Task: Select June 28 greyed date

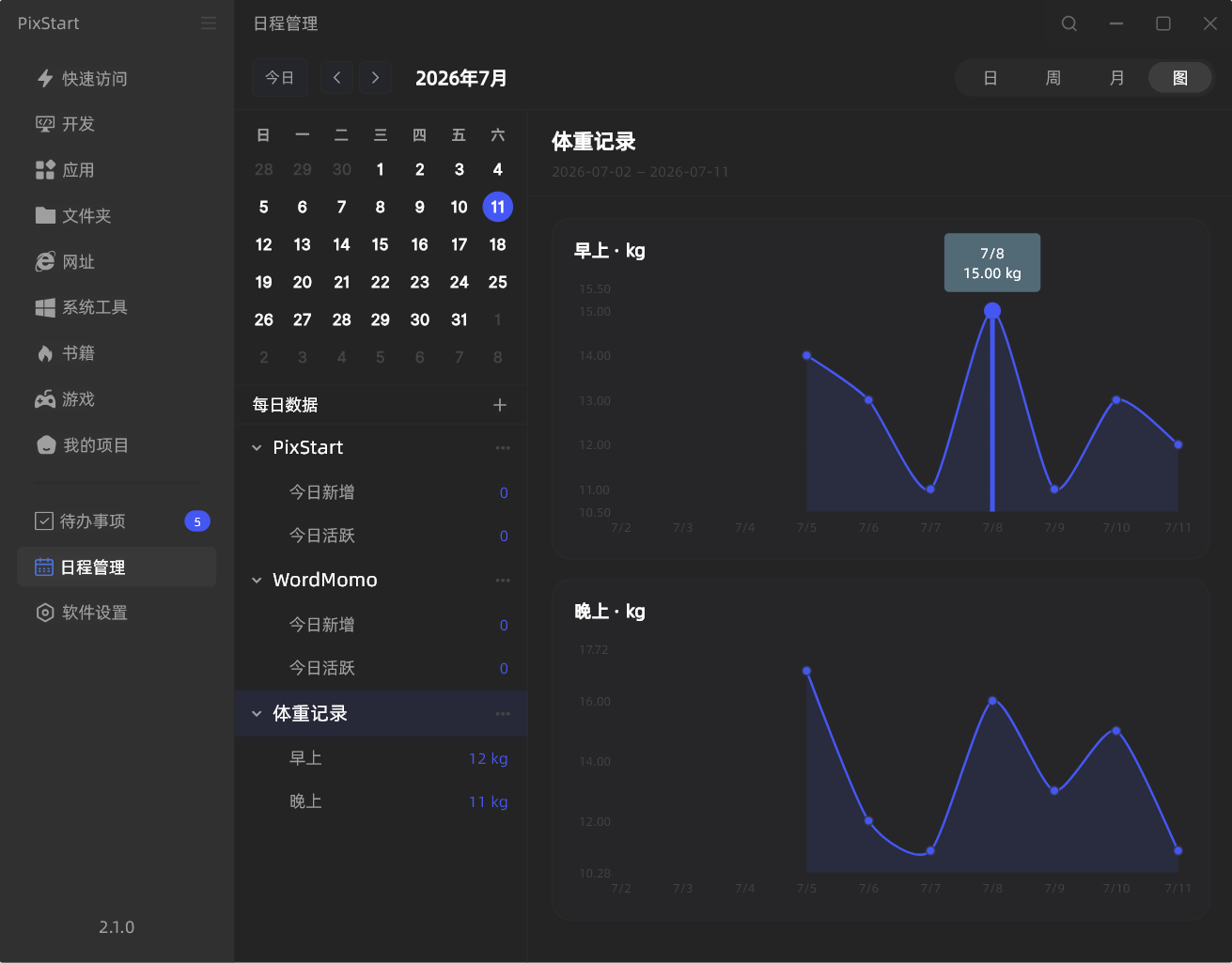Action: click(264, 169)
